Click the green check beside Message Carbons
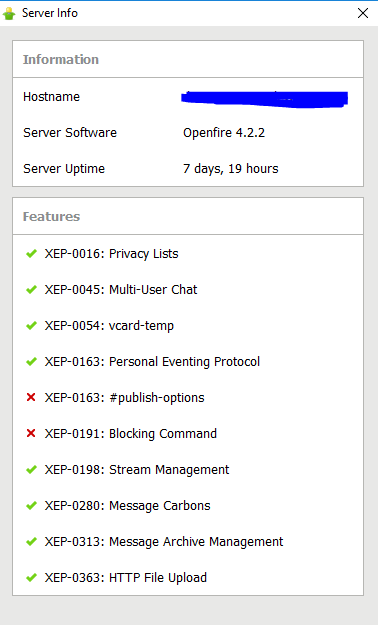The image size is (378, 625). (x=31, y=505)
